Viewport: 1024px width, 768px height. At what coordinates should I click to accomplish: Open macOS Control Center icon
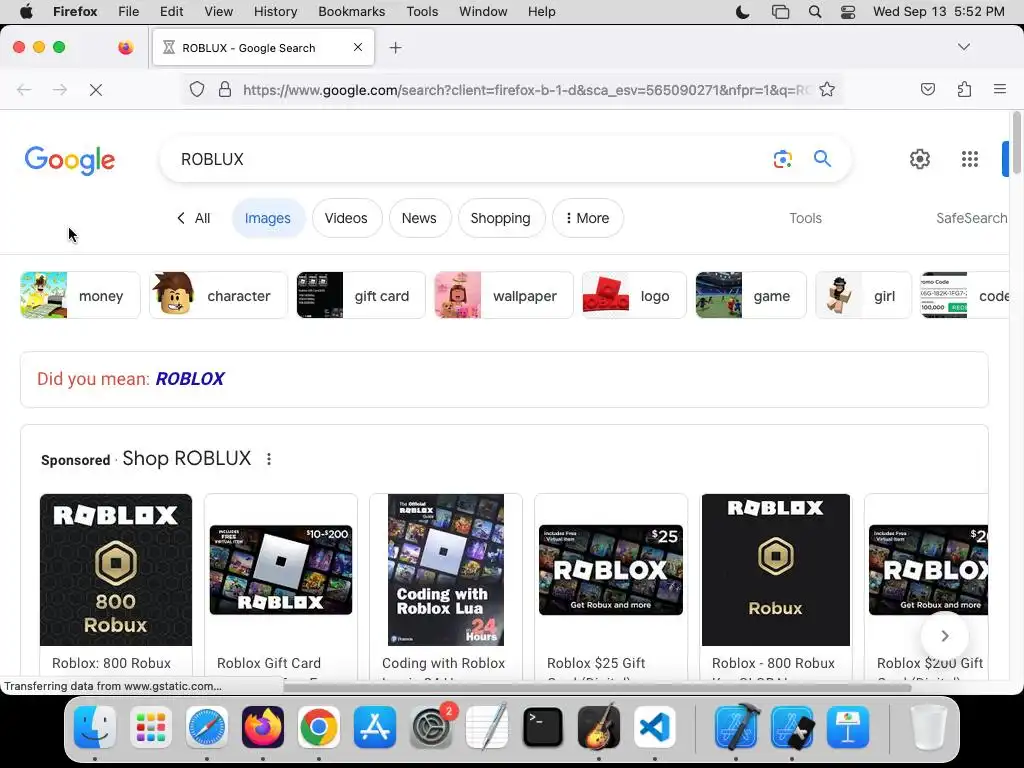click(848, 11)
